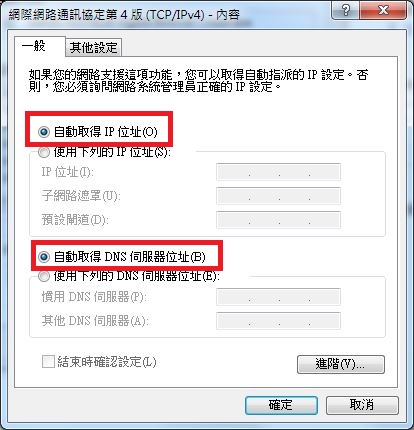Open advanced settings with 進階 button
Image resolution: width=414 pixels, height=430 pixels.
341,364
